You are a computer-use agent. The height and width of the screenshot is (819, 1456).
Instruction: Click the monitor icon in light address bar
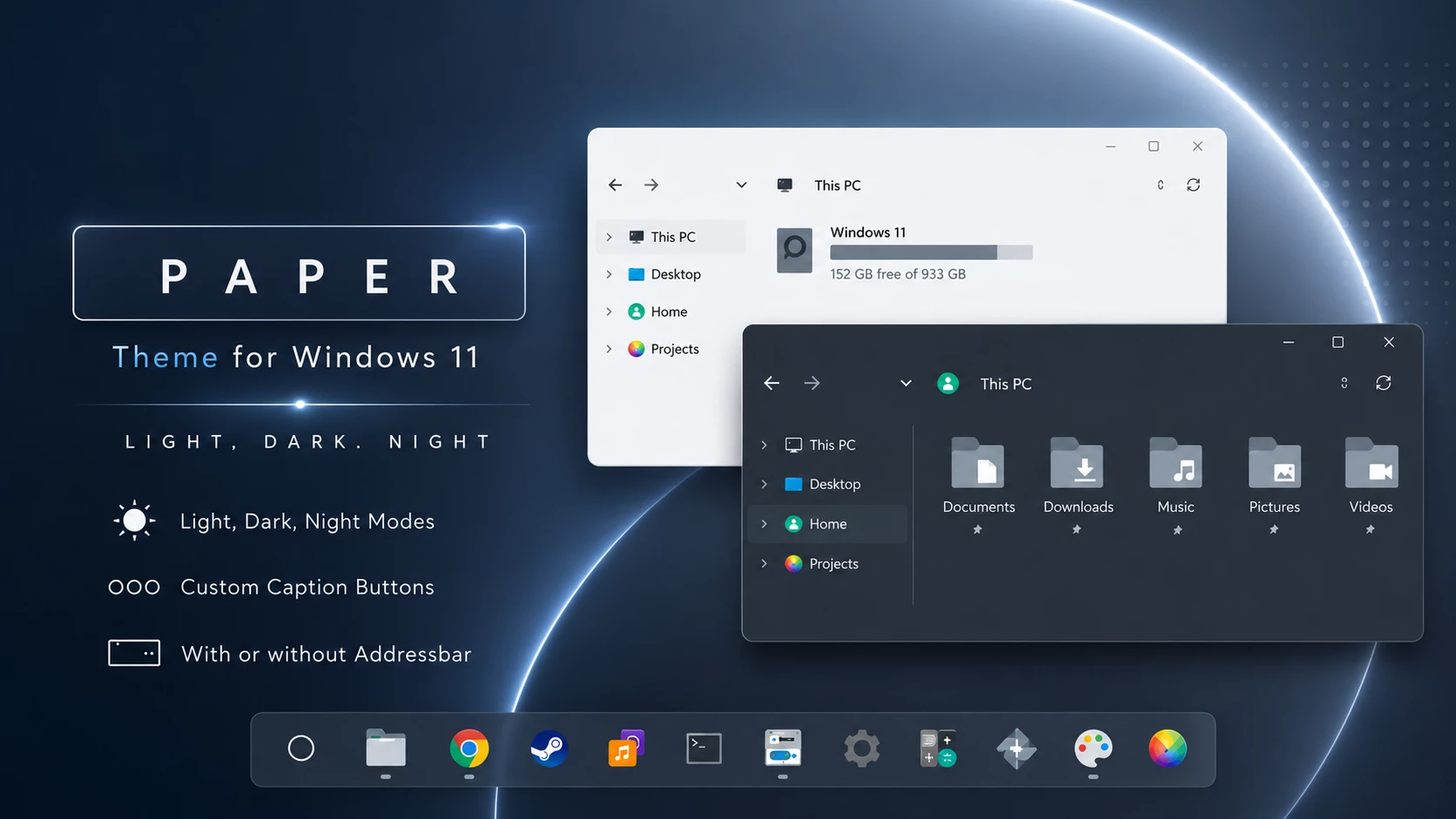pyautogui.click(x=785, y=185)
